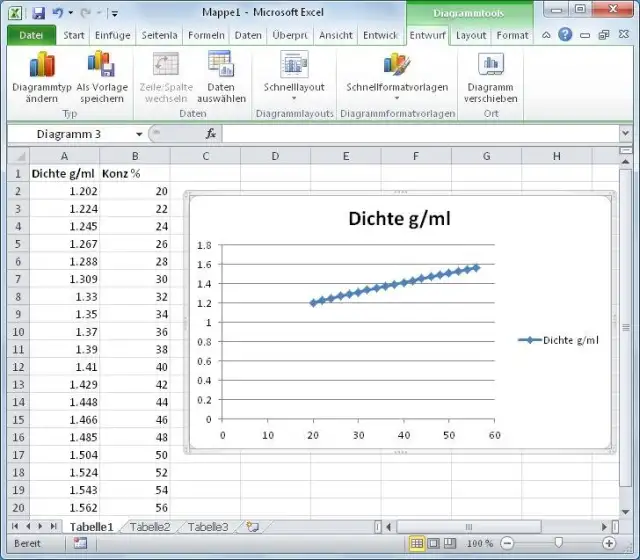Expand the Schnelllayout dropdown

(294, 98)
